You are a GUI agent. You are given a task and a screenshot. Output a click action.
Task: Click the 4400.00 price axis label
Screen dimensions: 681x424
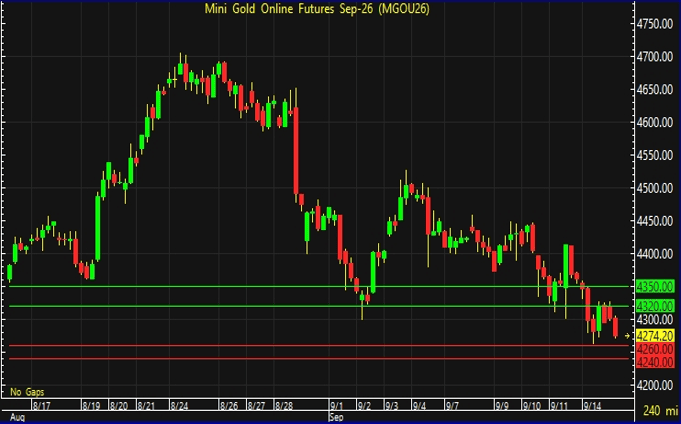coord(655,254)
